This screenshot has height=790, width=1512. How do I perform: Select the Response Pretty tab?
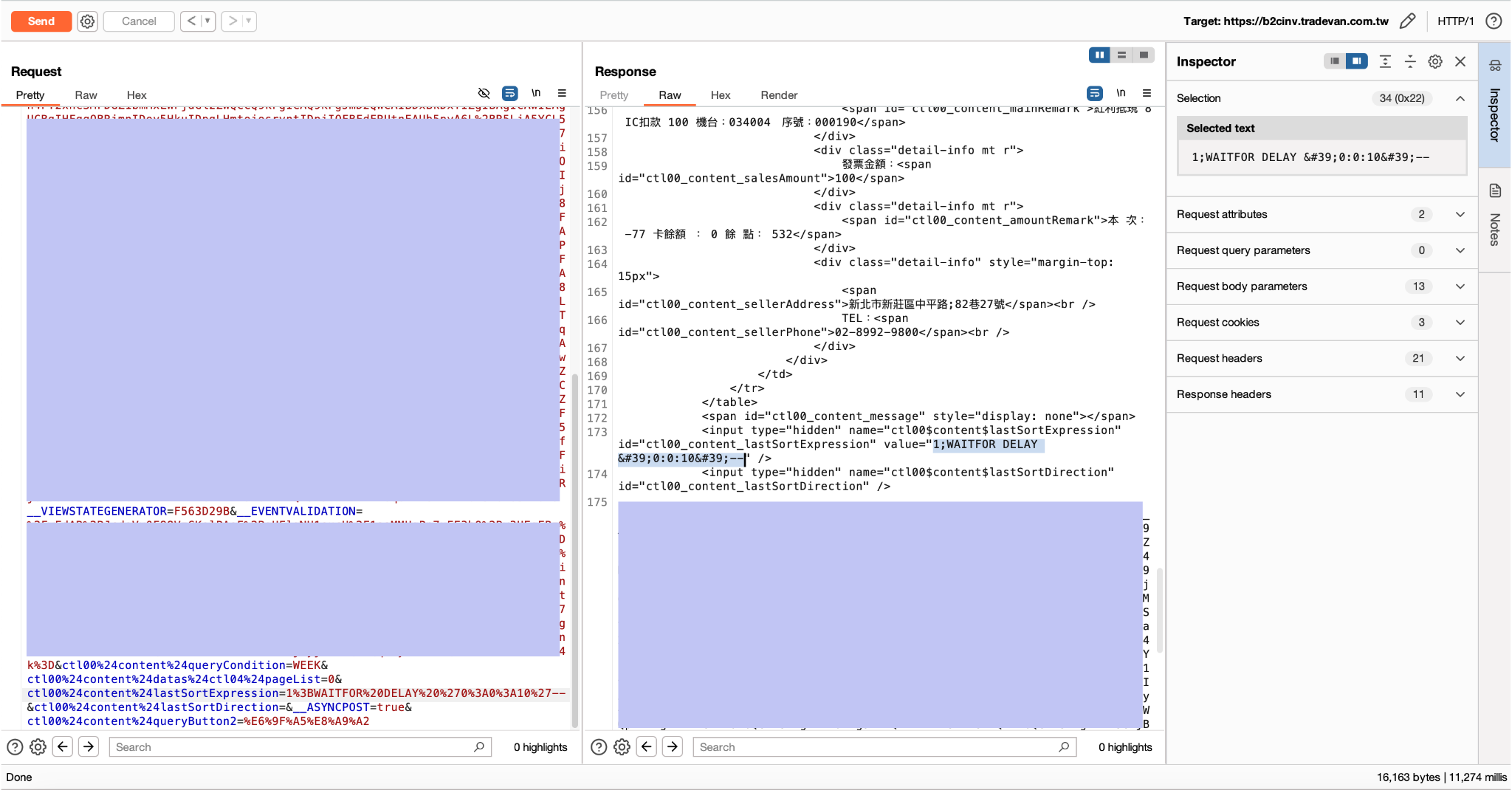[x=614, y=95]
